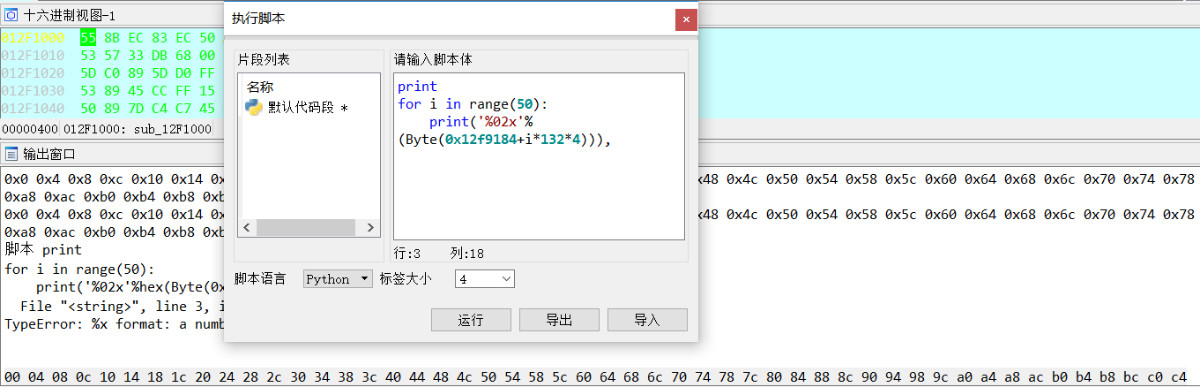
Task: Click the 导入 import button
Action: pos(647,320)
